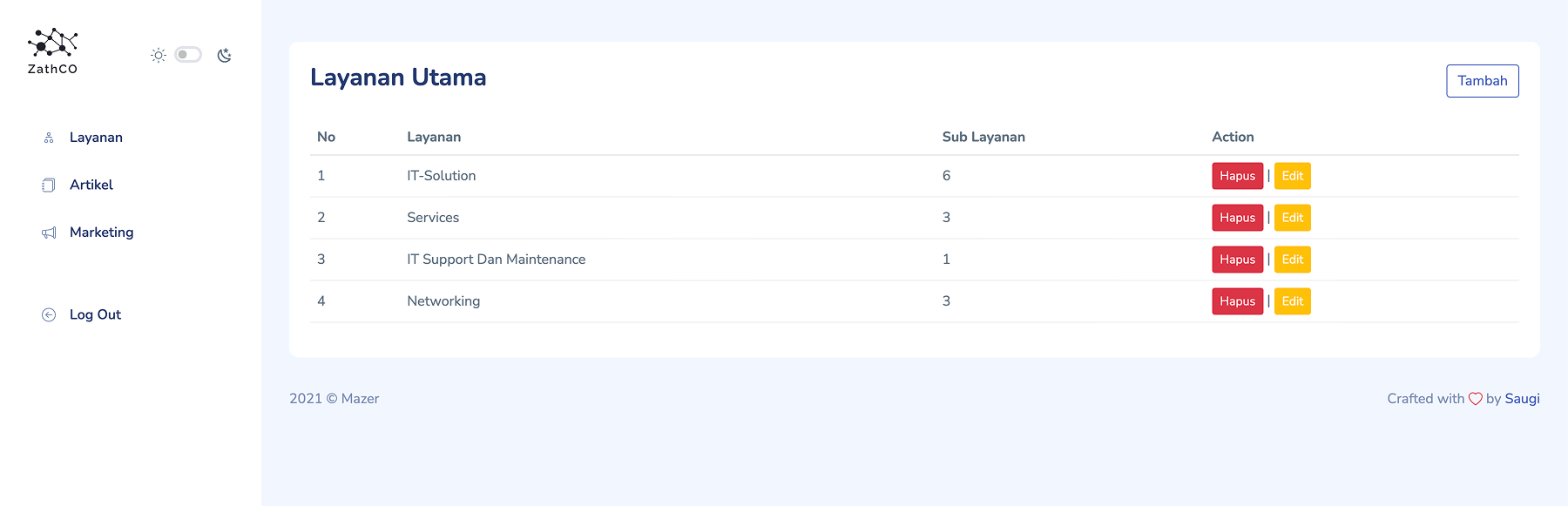Delete the IT-Solution row with Hapus
Image resolution: width=1568 pixels, height=506 pixels.
pyautogui.click(x=1237, y=176)
